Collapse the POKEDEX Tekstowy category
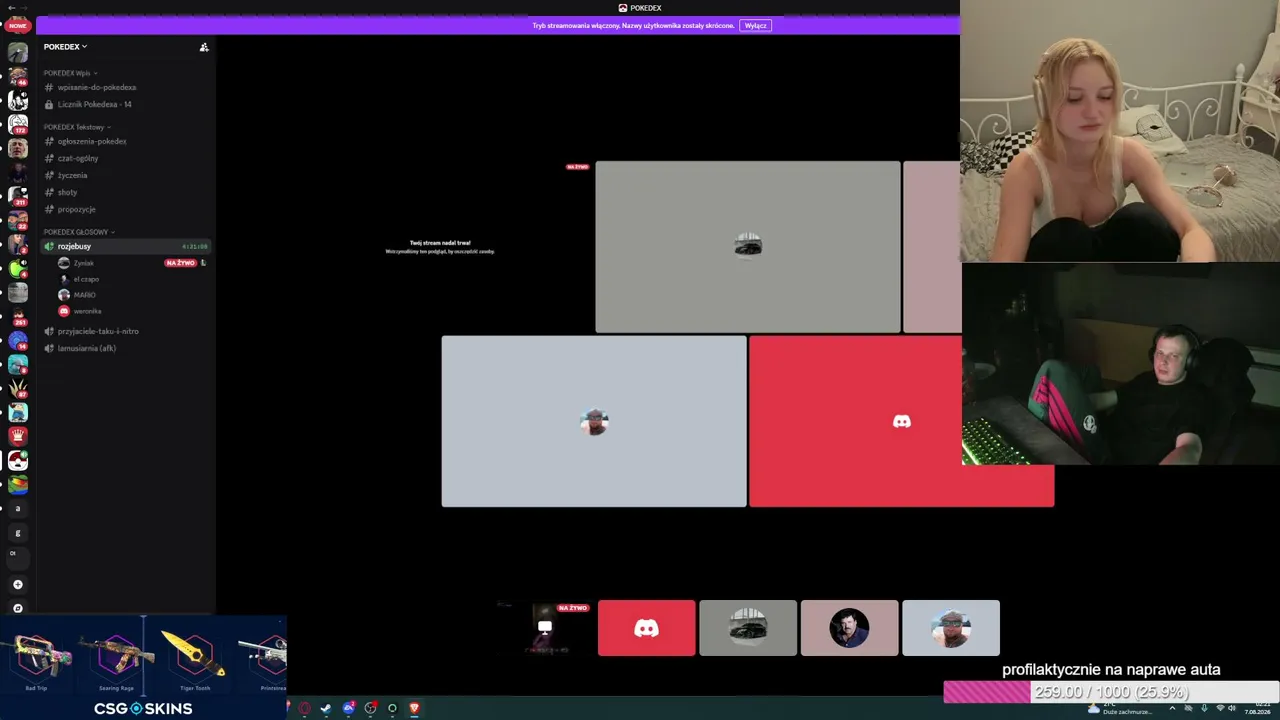This screenshot has height=720, width=1280. tap(77, 127)
